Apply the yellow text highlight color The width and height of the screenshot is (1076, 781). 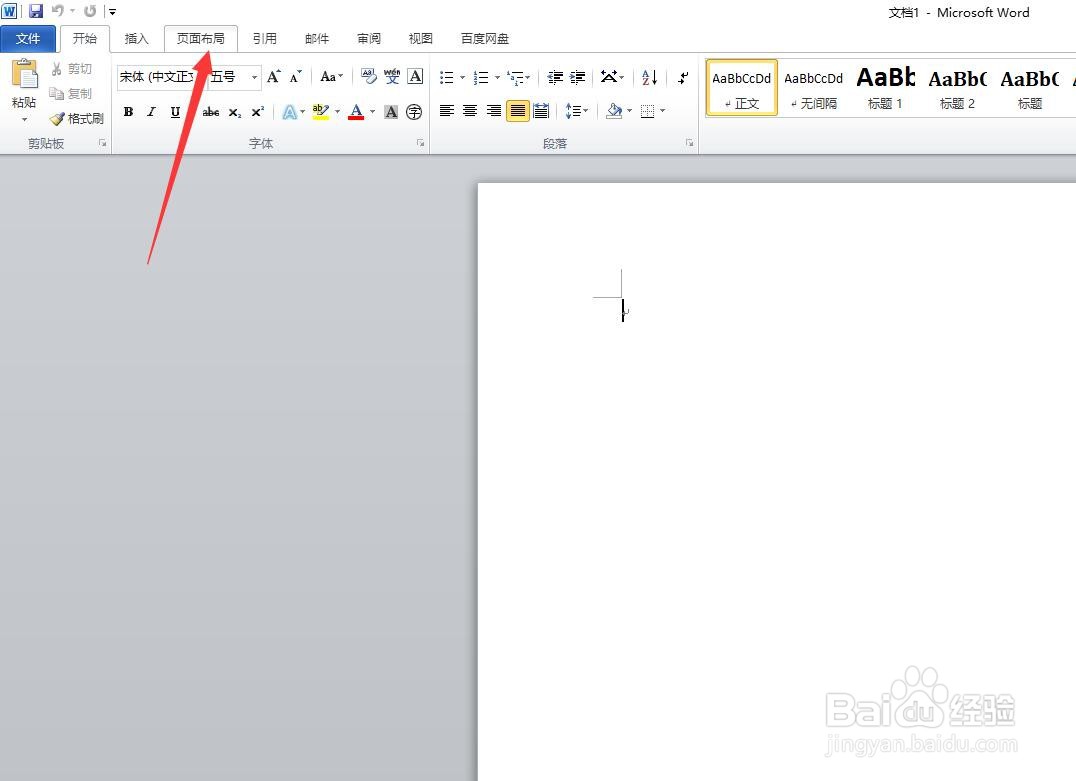pyautogui.click(x=320, y=112)
